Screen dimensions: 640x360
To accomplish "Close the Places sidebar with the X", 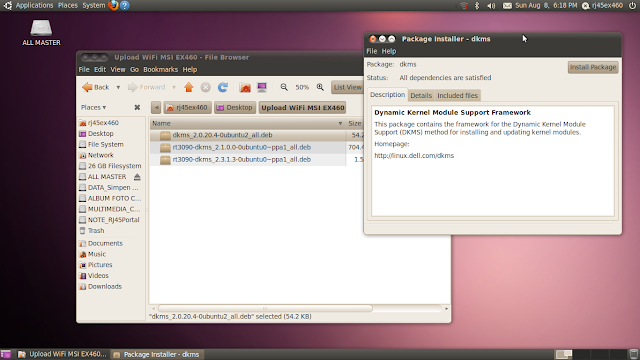I will pos(137,107).
